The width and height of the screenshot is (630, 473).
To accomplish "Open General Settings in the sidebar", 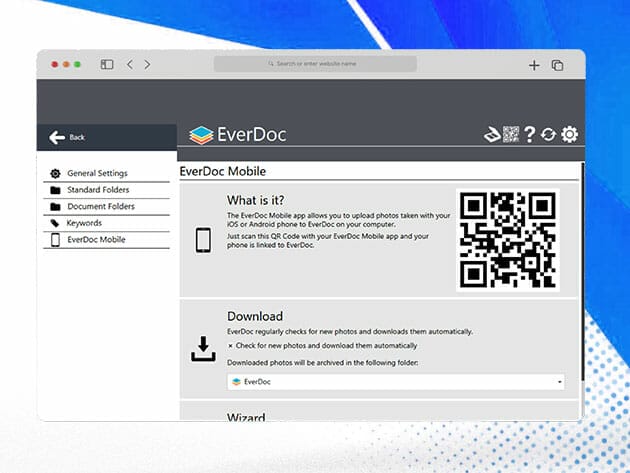I will point(97,174).
